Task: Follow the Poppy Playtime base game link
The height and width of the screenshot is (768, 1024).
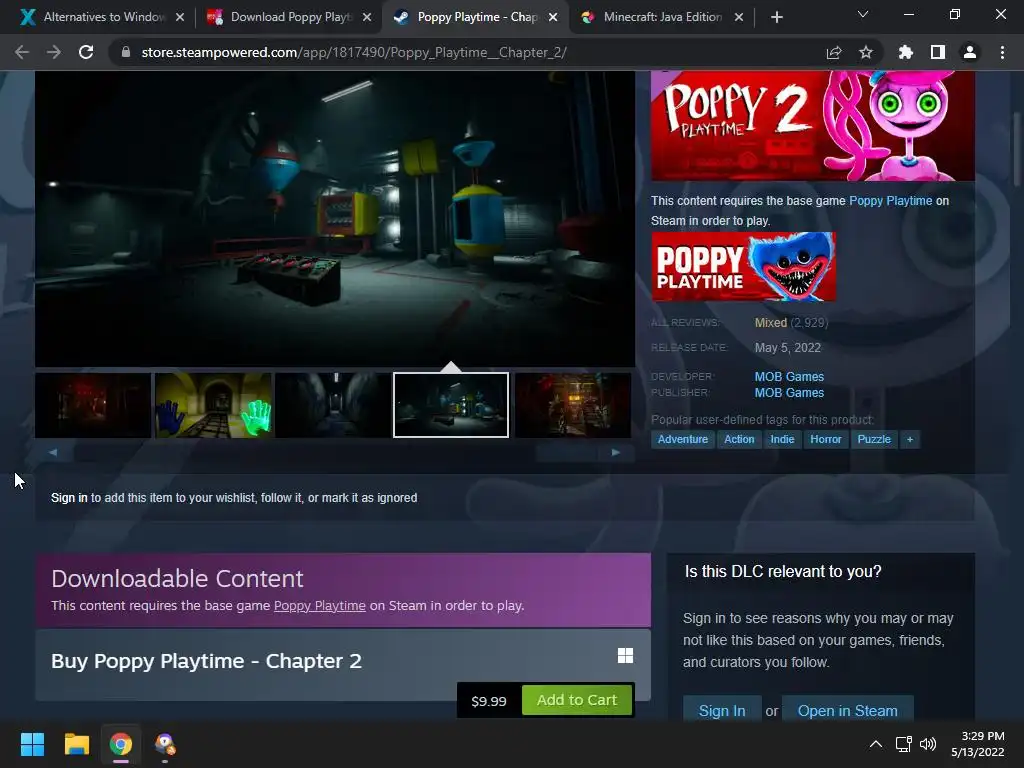Action: [890, 200]
